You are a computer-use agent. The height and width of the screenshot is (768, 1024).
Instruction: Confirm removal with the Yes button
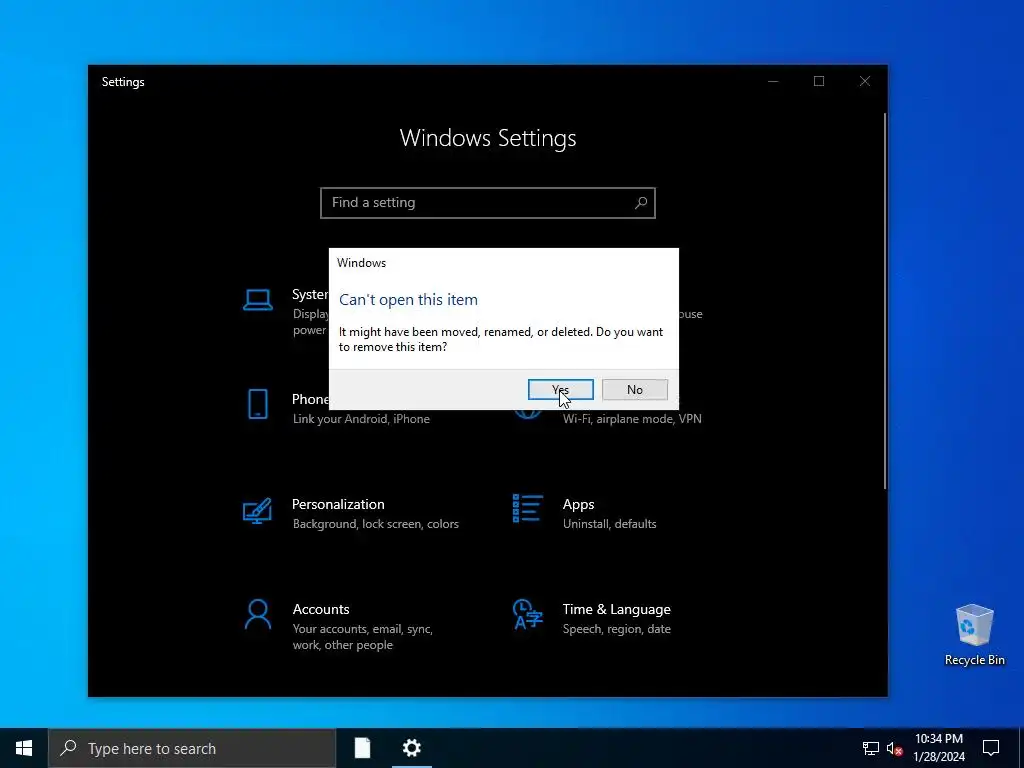click(560, 389)
